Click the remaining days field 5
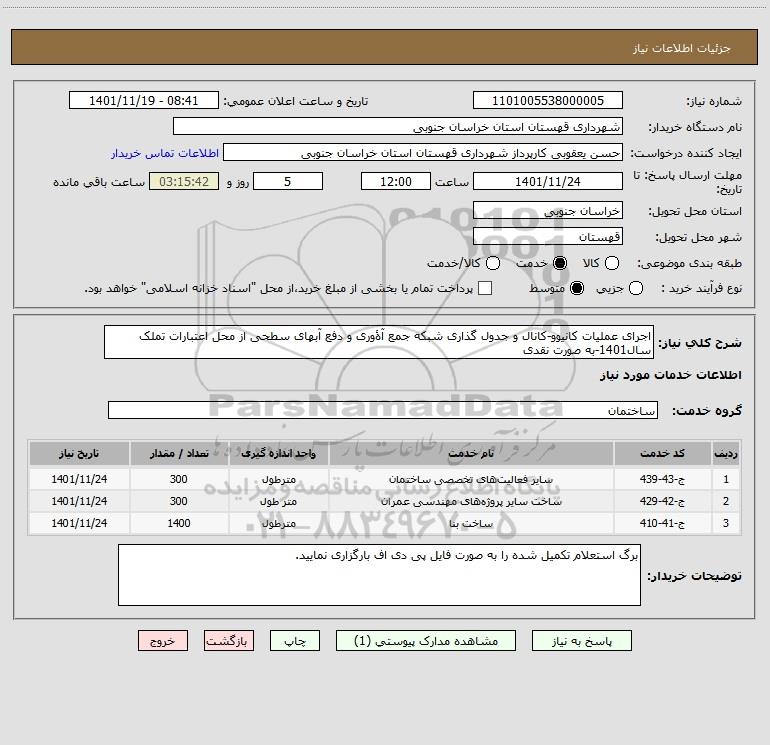The image size is (770, 745). pos(288,181)
